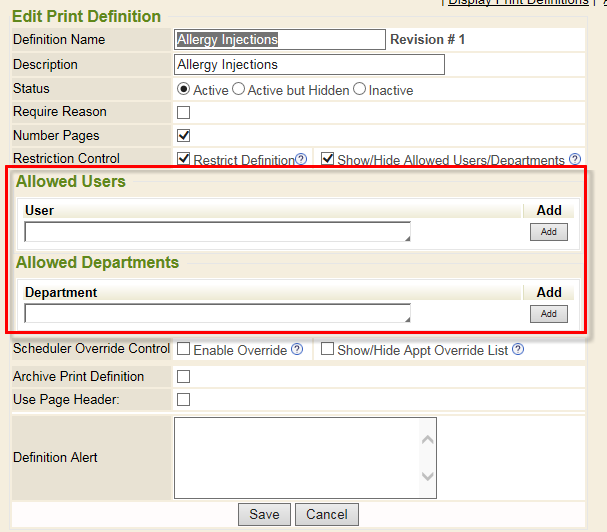
Task: Open help icon next to Enable Override
Action: point(297,350)
